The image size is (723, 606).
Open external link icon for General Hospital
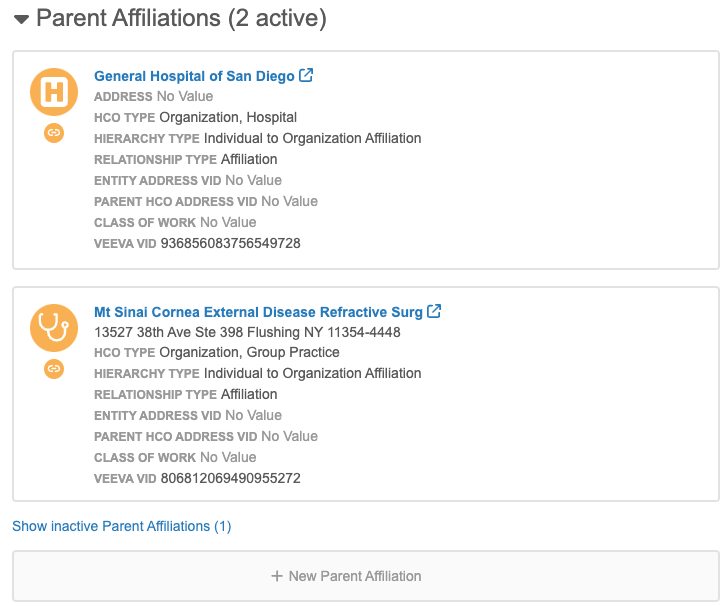(x=307, y=75)
